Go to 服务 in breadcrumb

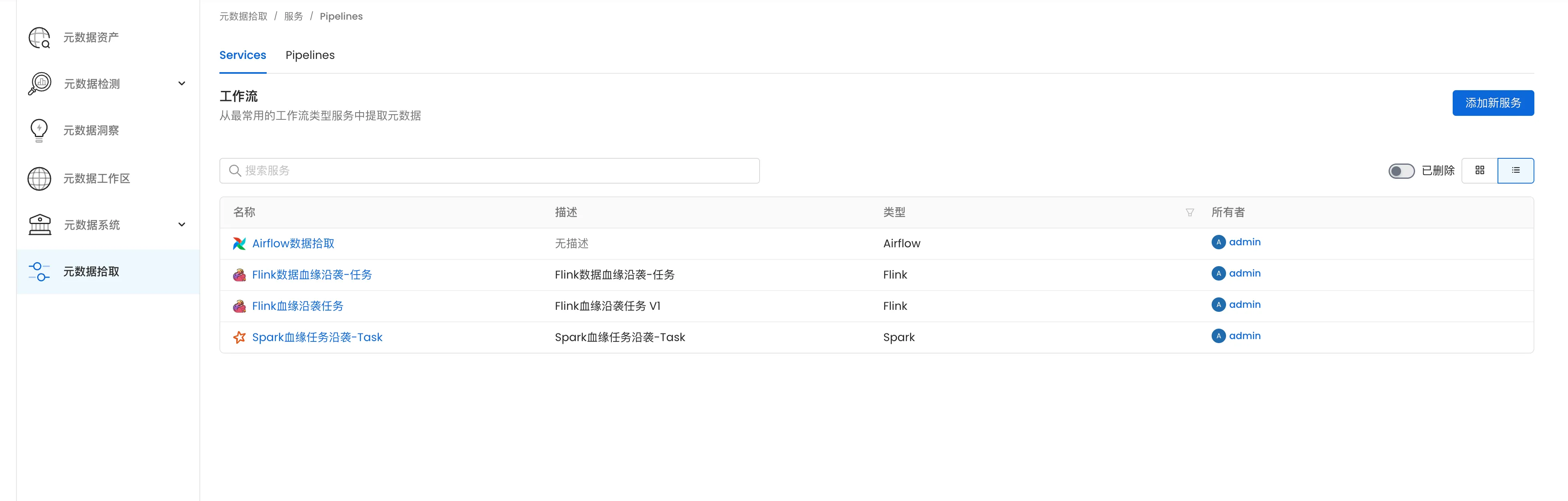pyautogui.click(x=293, y=16)
